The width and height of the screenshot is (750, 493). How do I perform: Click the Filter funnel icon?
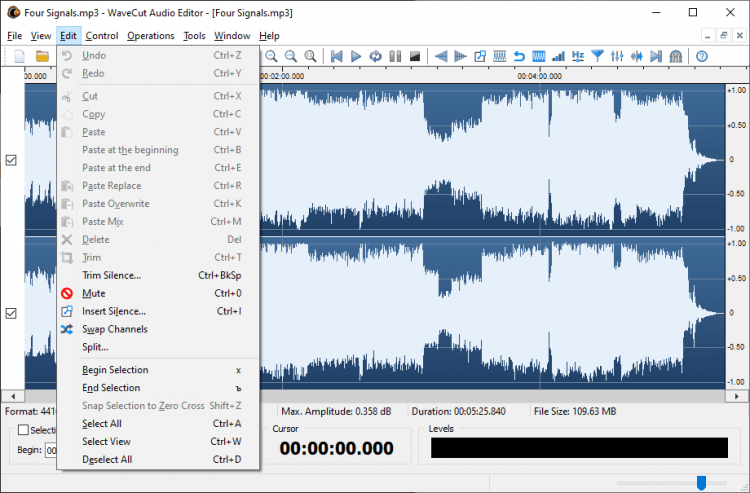click(x=598, y=56)
